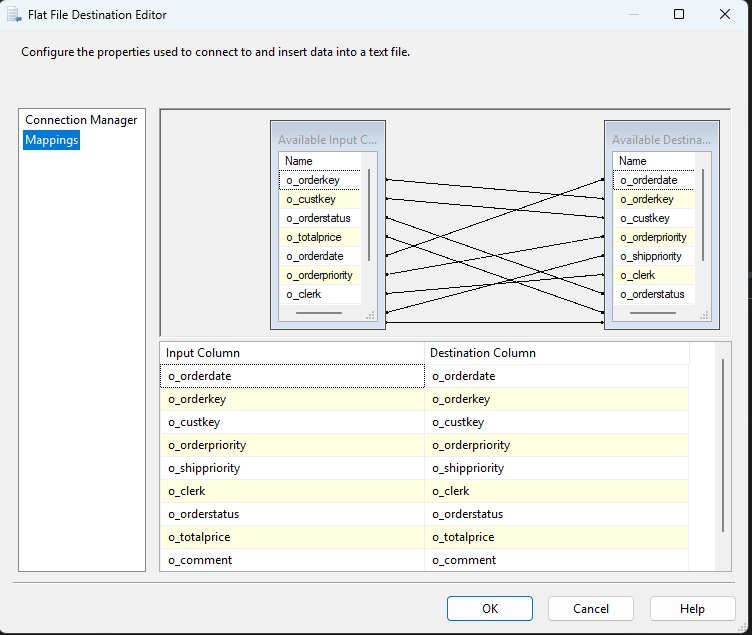
Task: Click Name header in Available Destination Columns
Action: coord(653,161)
